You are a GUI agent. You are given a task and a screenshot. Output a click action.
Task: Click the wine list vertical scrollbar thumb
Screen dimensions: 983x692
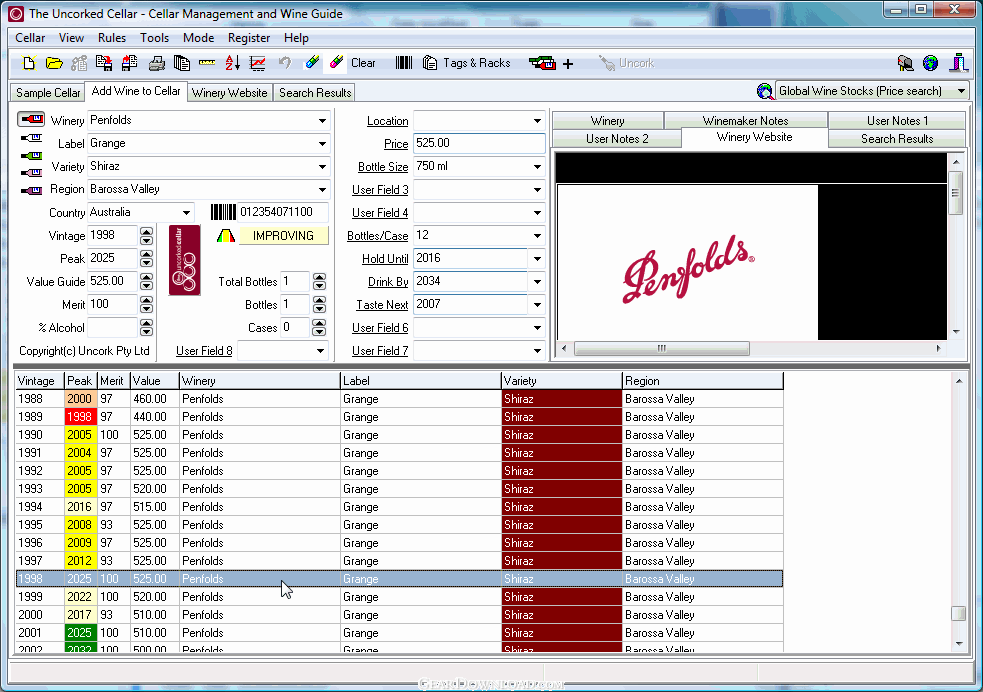point(959,613)
